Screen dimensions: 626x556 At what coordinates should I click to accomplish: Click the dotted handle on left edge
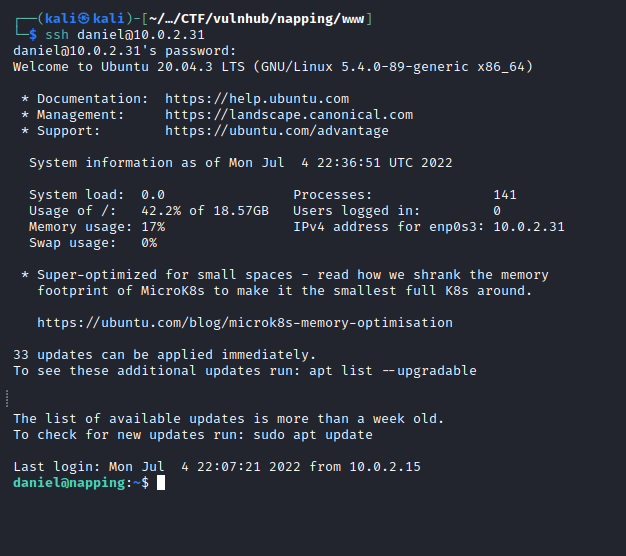pyautogui.click(x=7, y=399)
